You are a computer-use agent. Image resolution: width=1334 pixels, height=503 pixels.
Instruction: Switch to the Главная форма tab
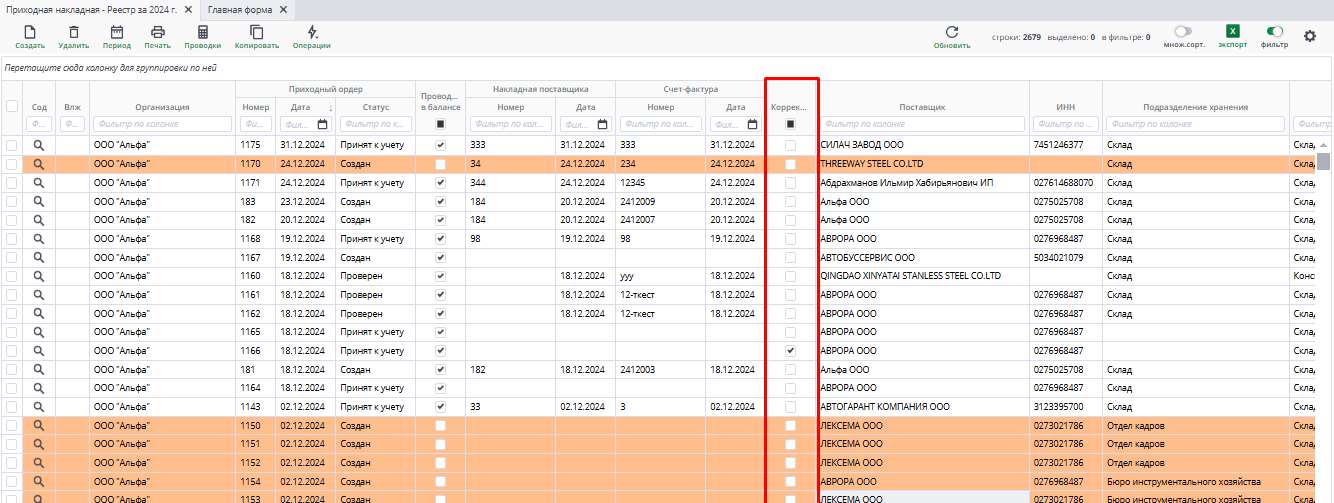pos(239,9)
